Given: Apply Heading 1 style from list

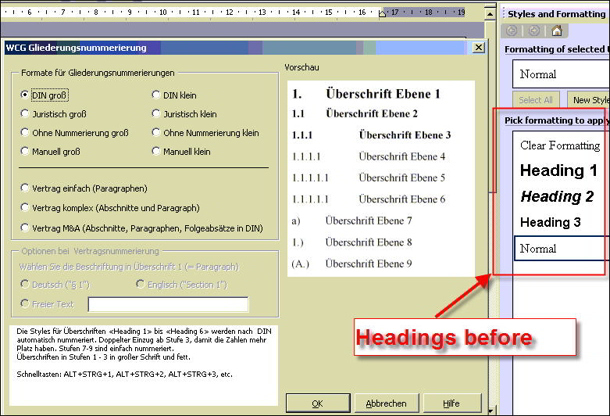Looking at the screenshot, I should point(558,171).
